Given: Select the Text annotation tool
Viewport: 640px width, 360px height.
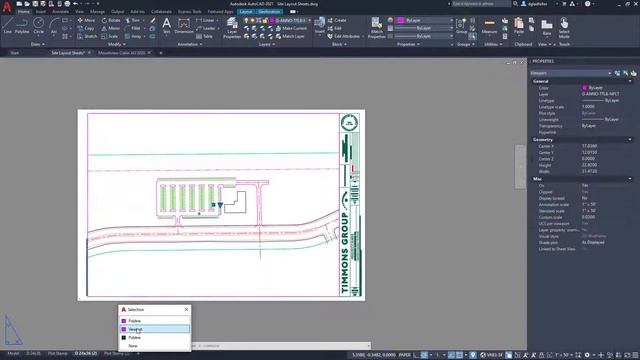Looking at the screenshot, I should click(167, 25).
